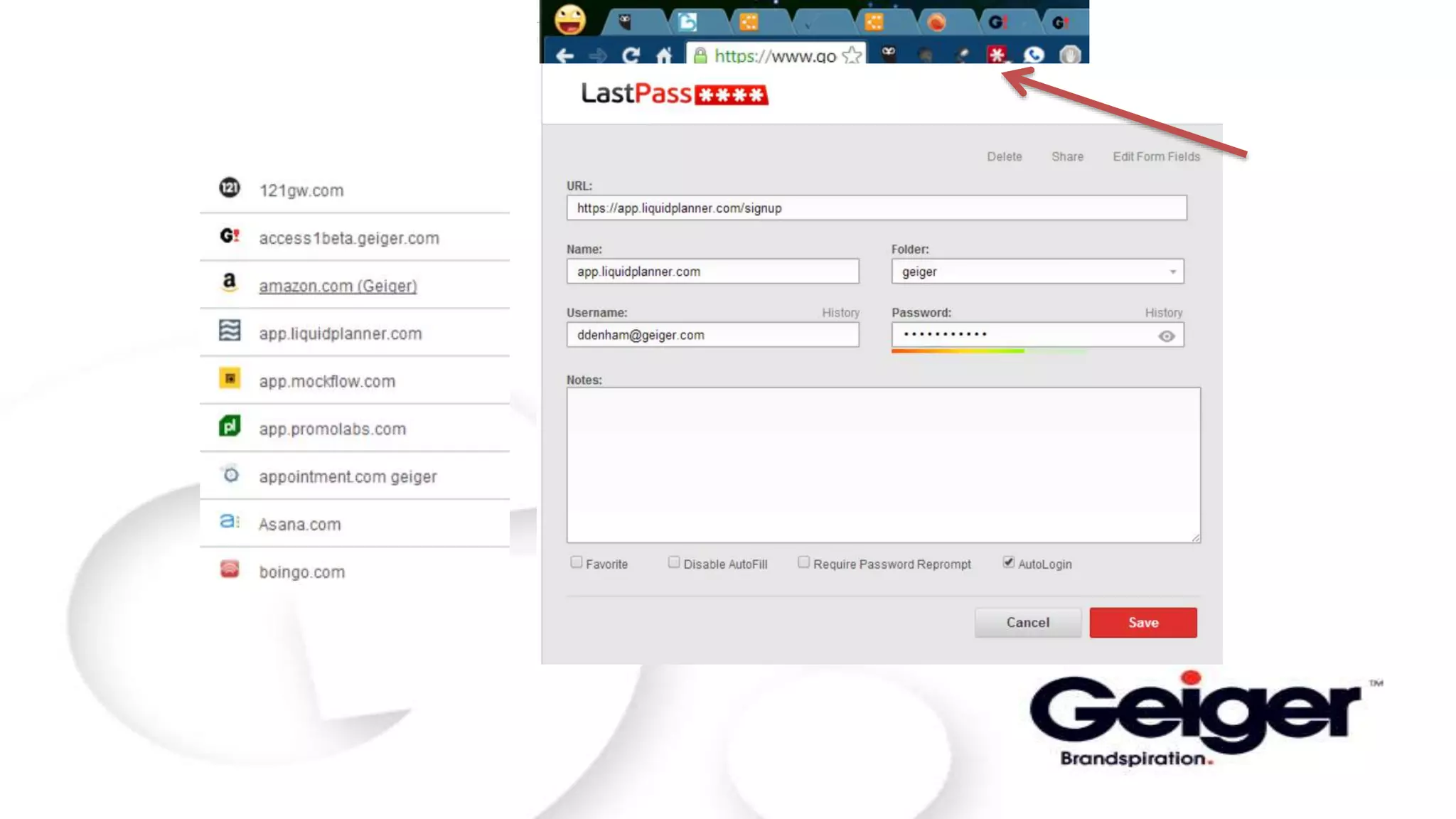
Task: Show the password with the eye icon
Action: [x=1166, y=336]
